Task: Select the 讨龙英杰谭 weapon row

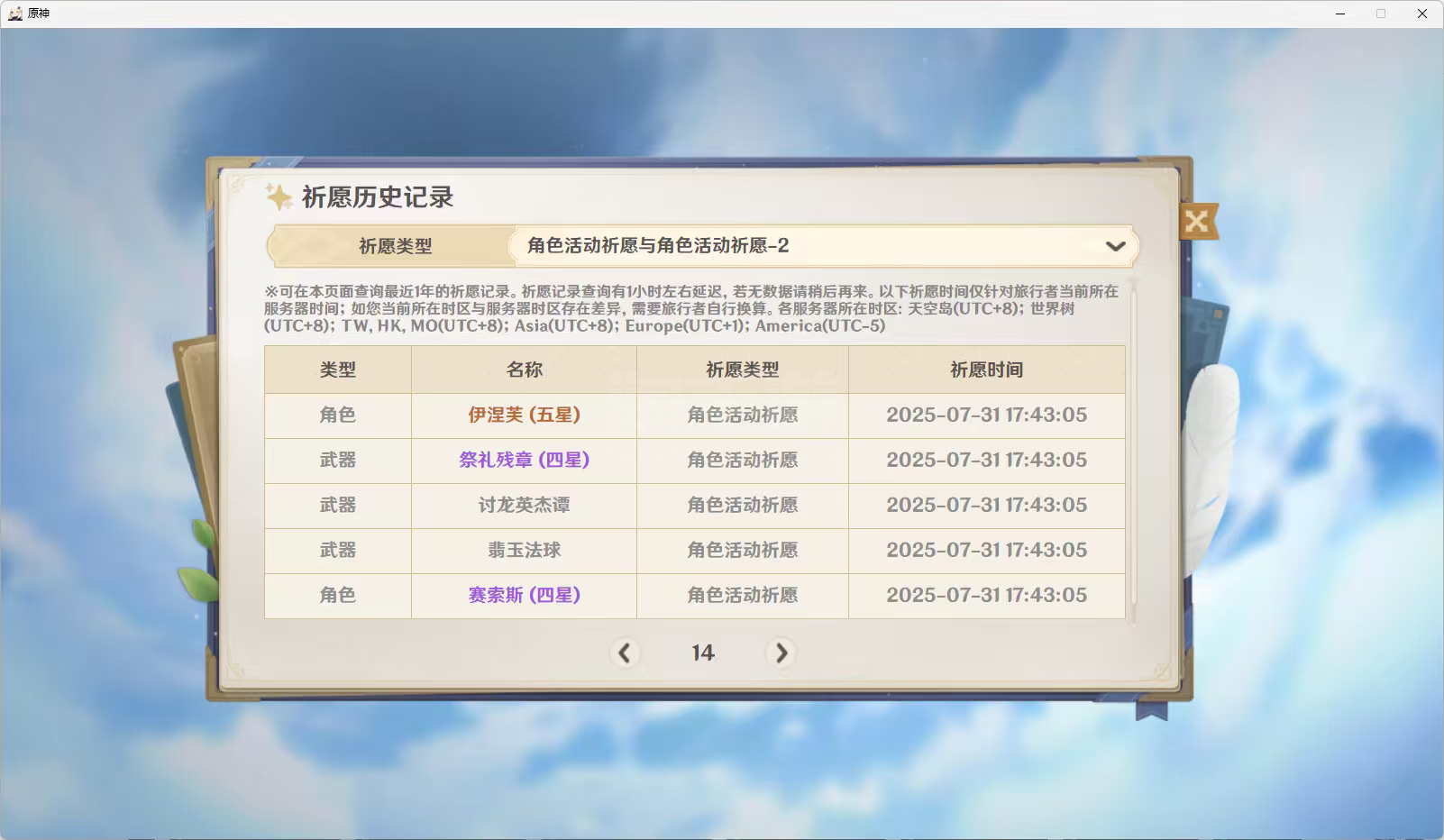Action: (x=524, y=505)
